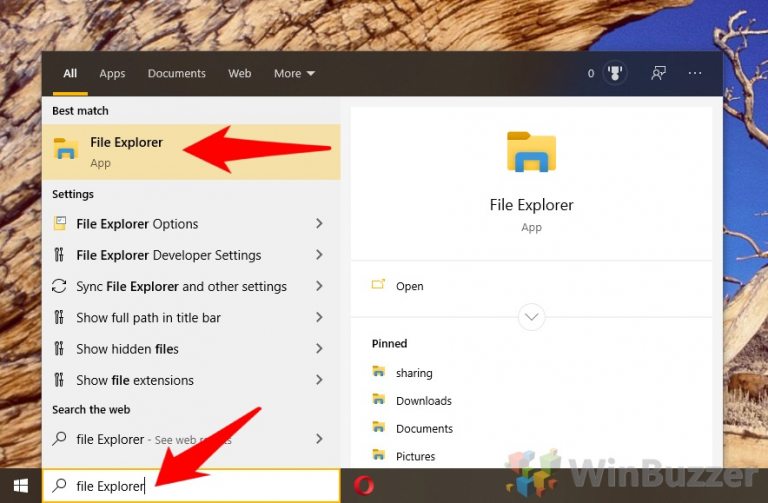Switch to the Web search tab
The width and height of the screenshot is (768, 503).
pos(240,73)
